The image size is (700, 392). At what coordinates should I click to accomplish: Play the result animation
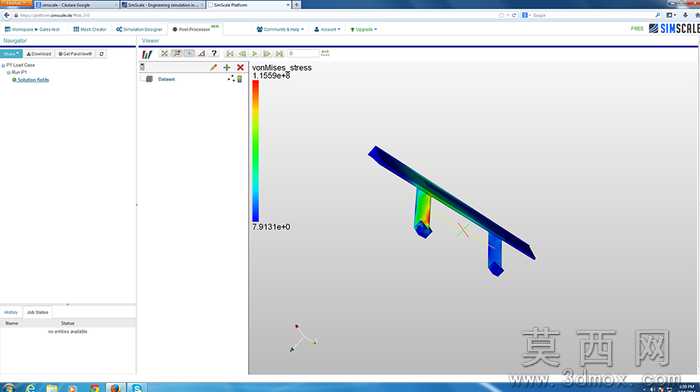coord(254,54)
